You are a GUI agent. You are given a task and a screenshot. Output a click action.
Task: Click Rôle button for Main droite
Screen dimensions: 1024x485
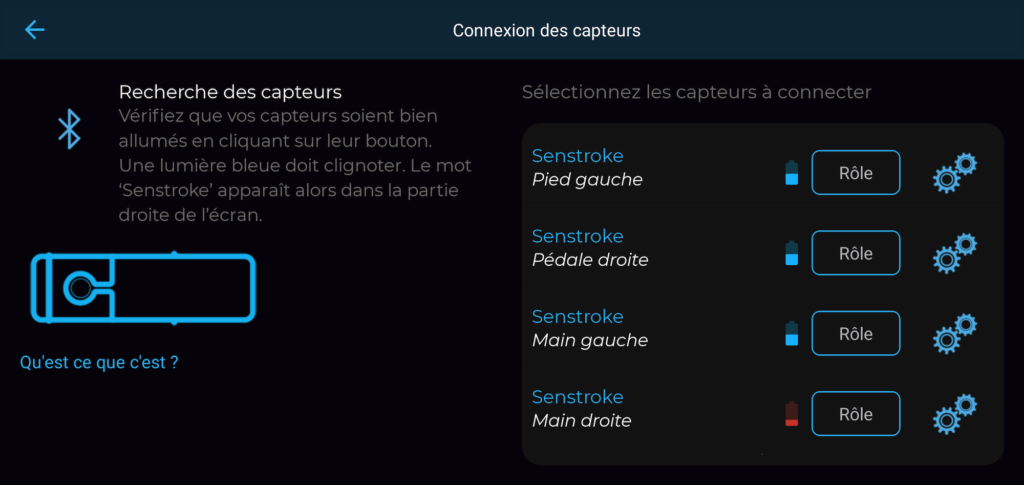coord(856,413)
